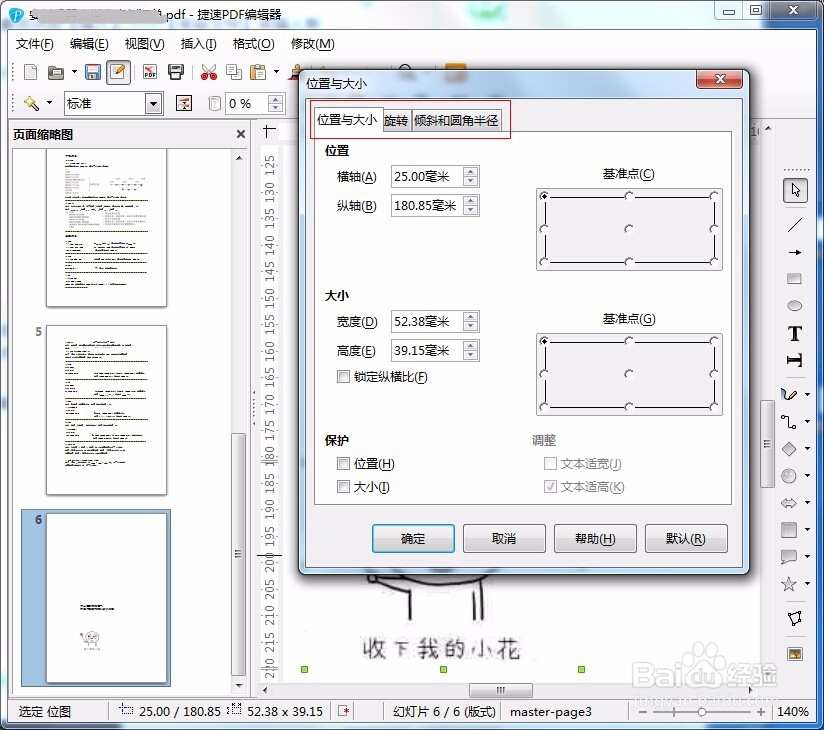Viewport: 824px width, 730px height.
Task: Enable the 锁定纵横比 checkbox
Action: pos(344,375)
